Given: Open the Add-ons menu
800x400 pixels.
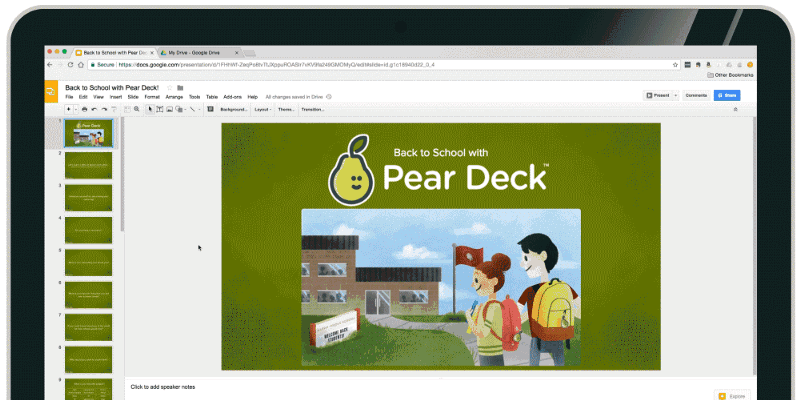Looking at the screenshot, I should pos(233,97).
